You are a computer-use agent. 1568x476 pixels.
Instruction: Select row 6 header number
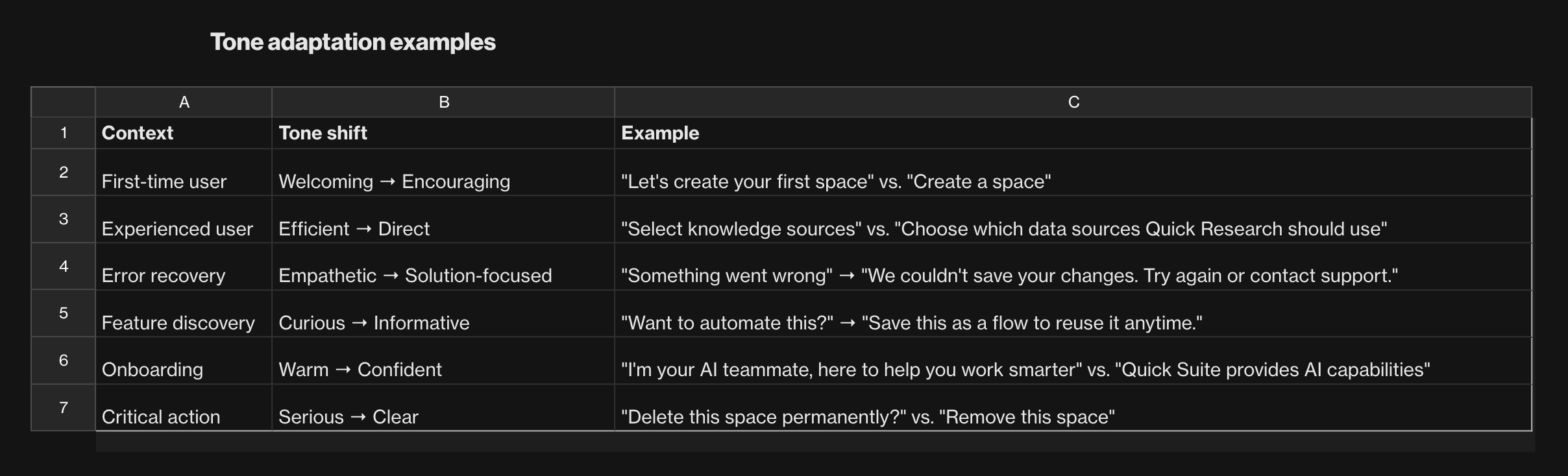tap(64, 360)
